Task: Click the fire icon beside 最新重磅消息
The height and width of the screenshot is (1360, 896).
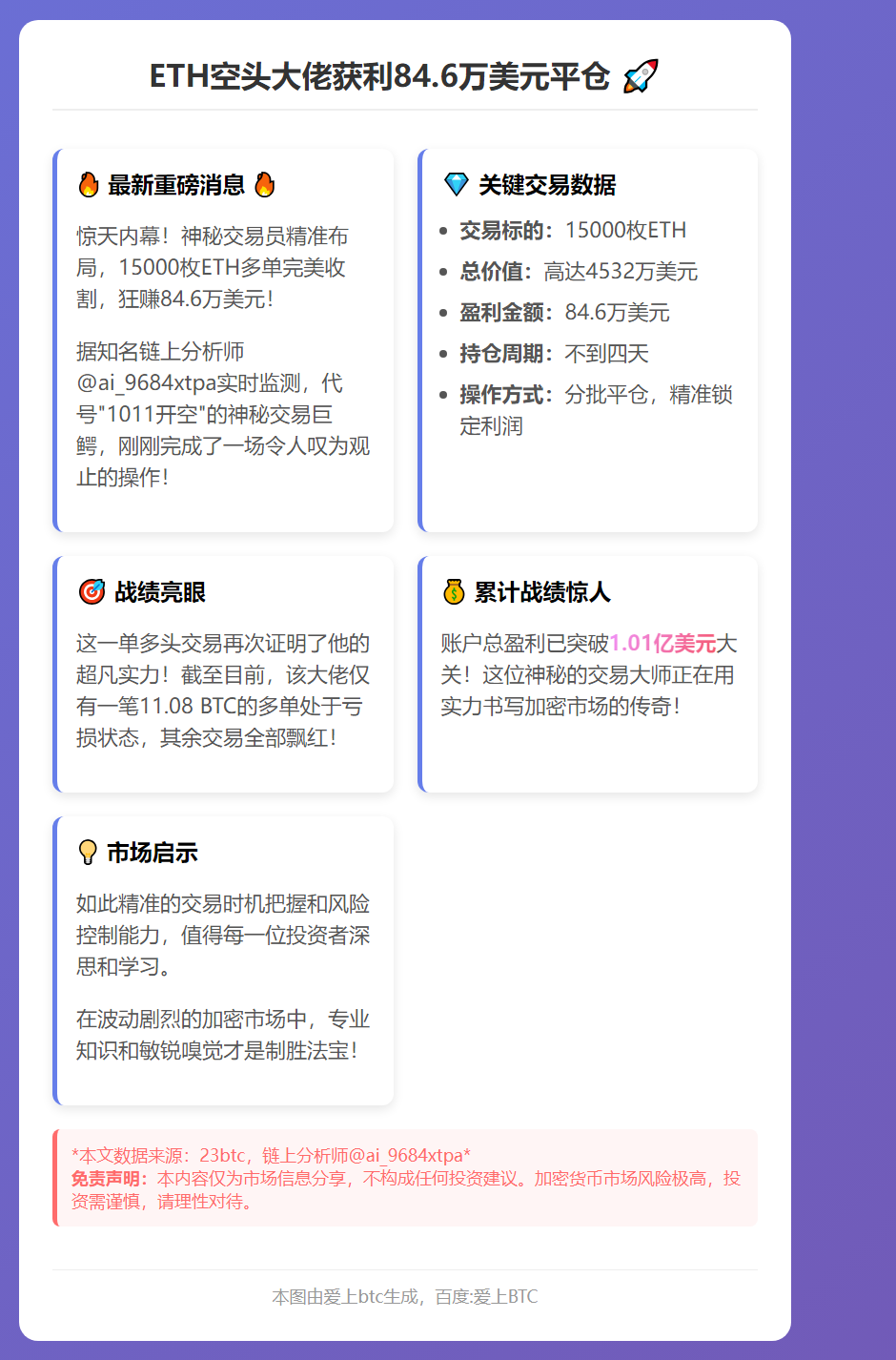Action: tap(89, 184)
